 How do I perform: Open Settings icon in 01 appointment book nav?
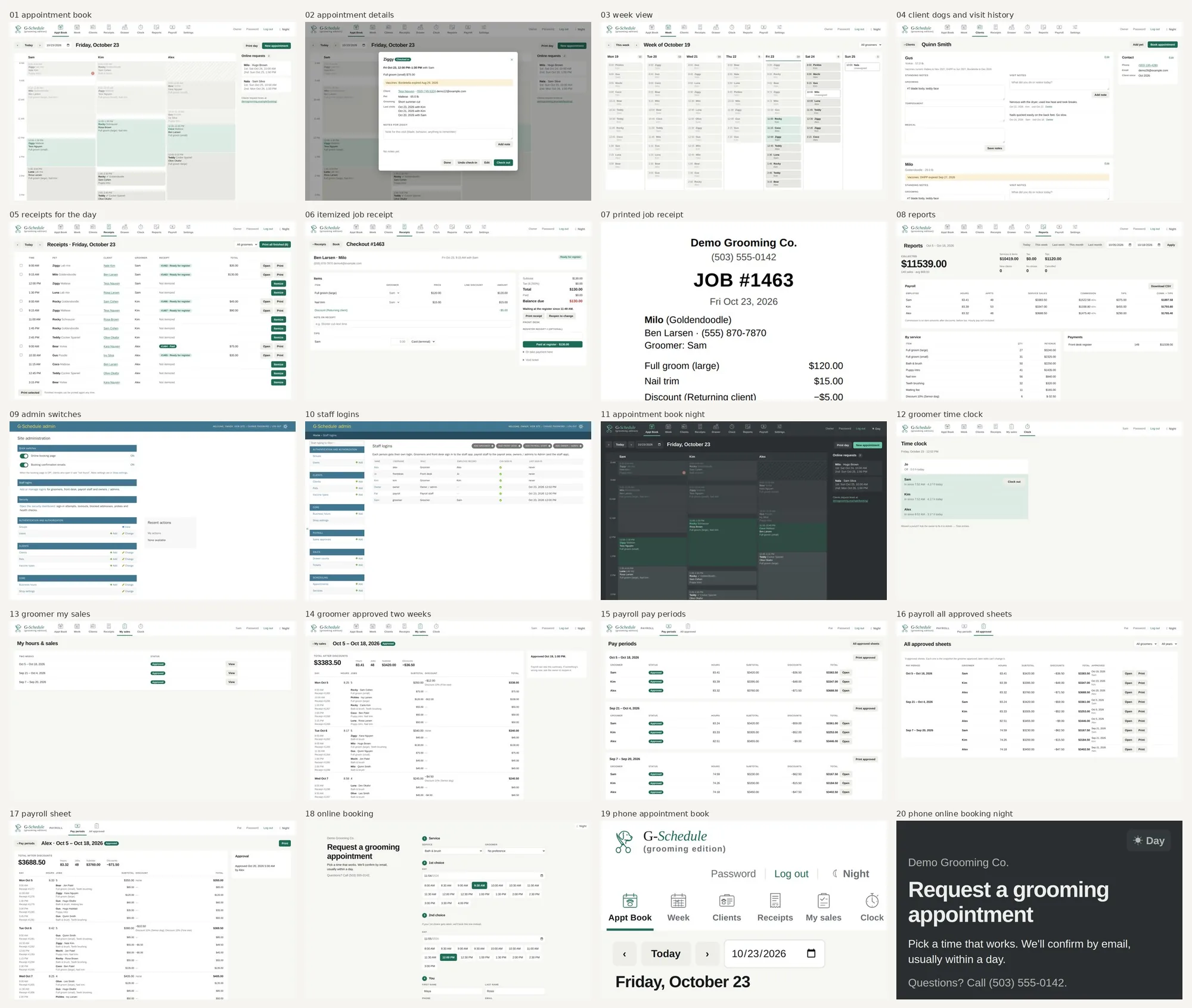pos(188,27)
